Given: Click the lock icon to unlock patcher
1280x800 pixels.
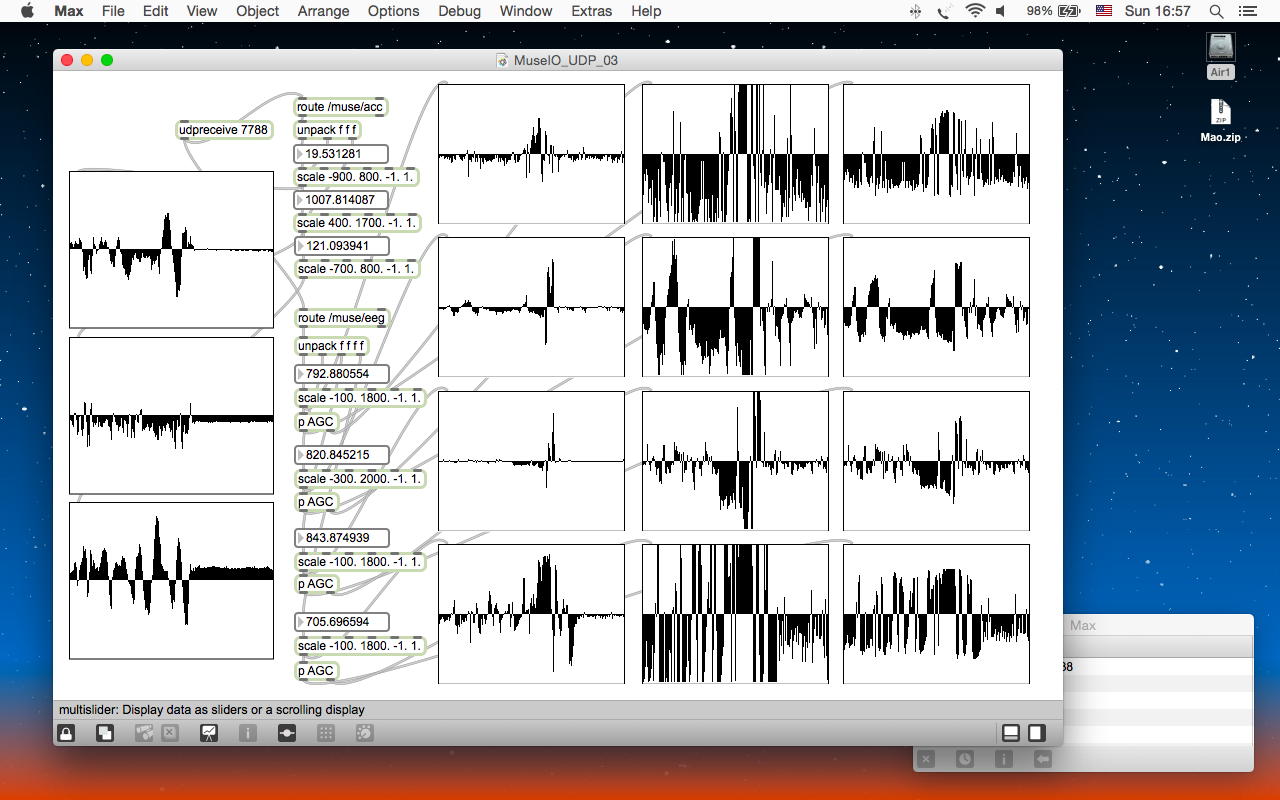Looking at the screenshot, I should (66, 733).
